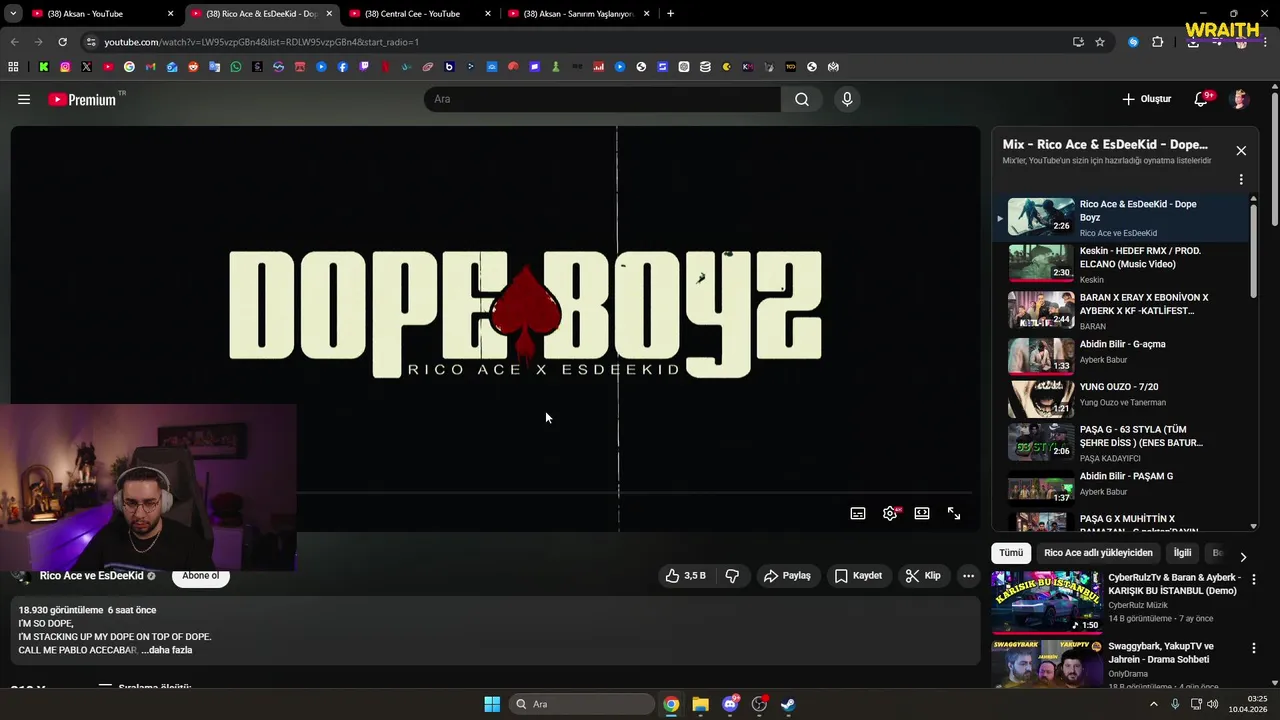Image resolution: width=1280 pixels, height=720 pixels.
Task: Toggle subtitles in the video player
Action: click(x=858, y=513)
